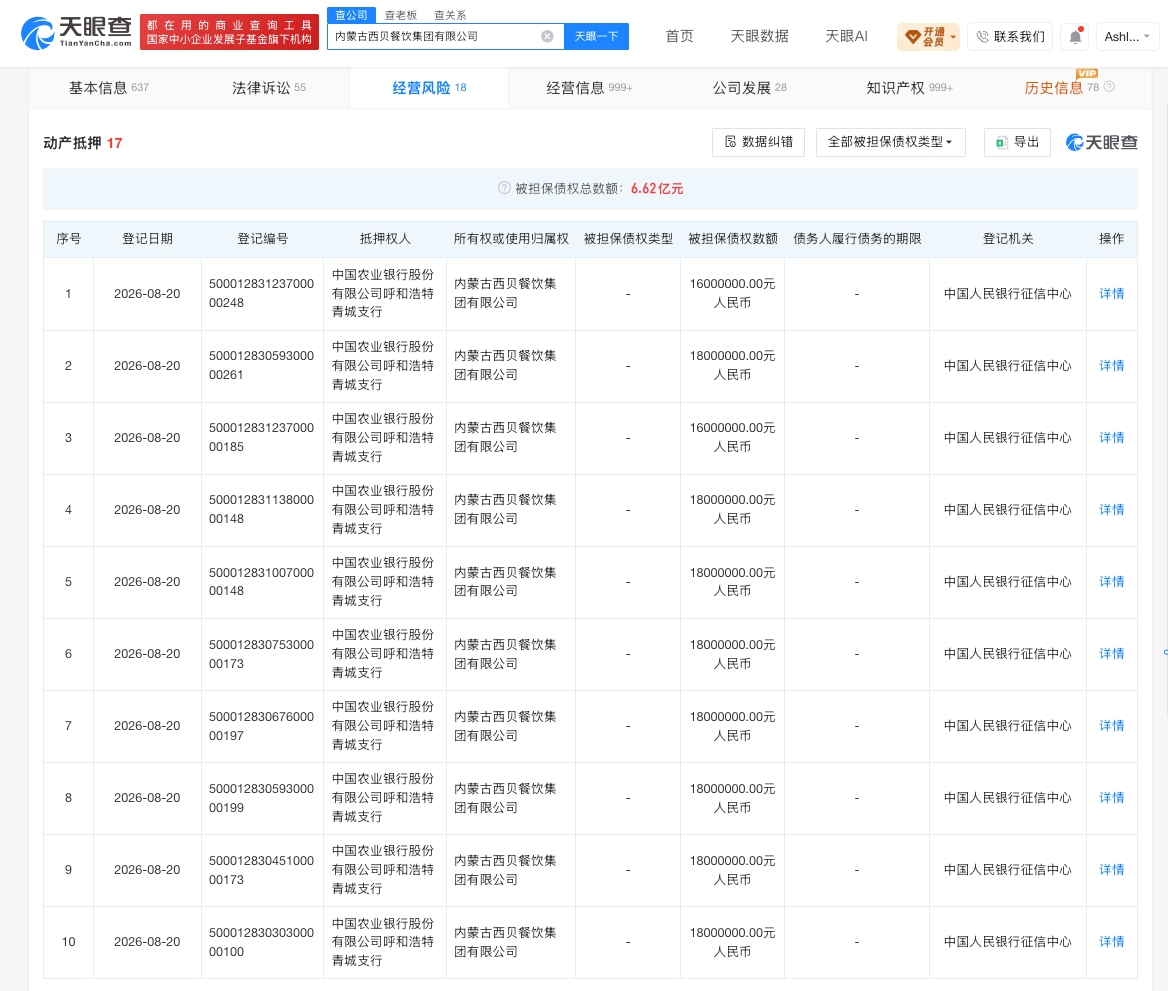This screenshot has width=1168, height=991.
Task: Open 详情 for row 6
Action: coord(1111,653)
